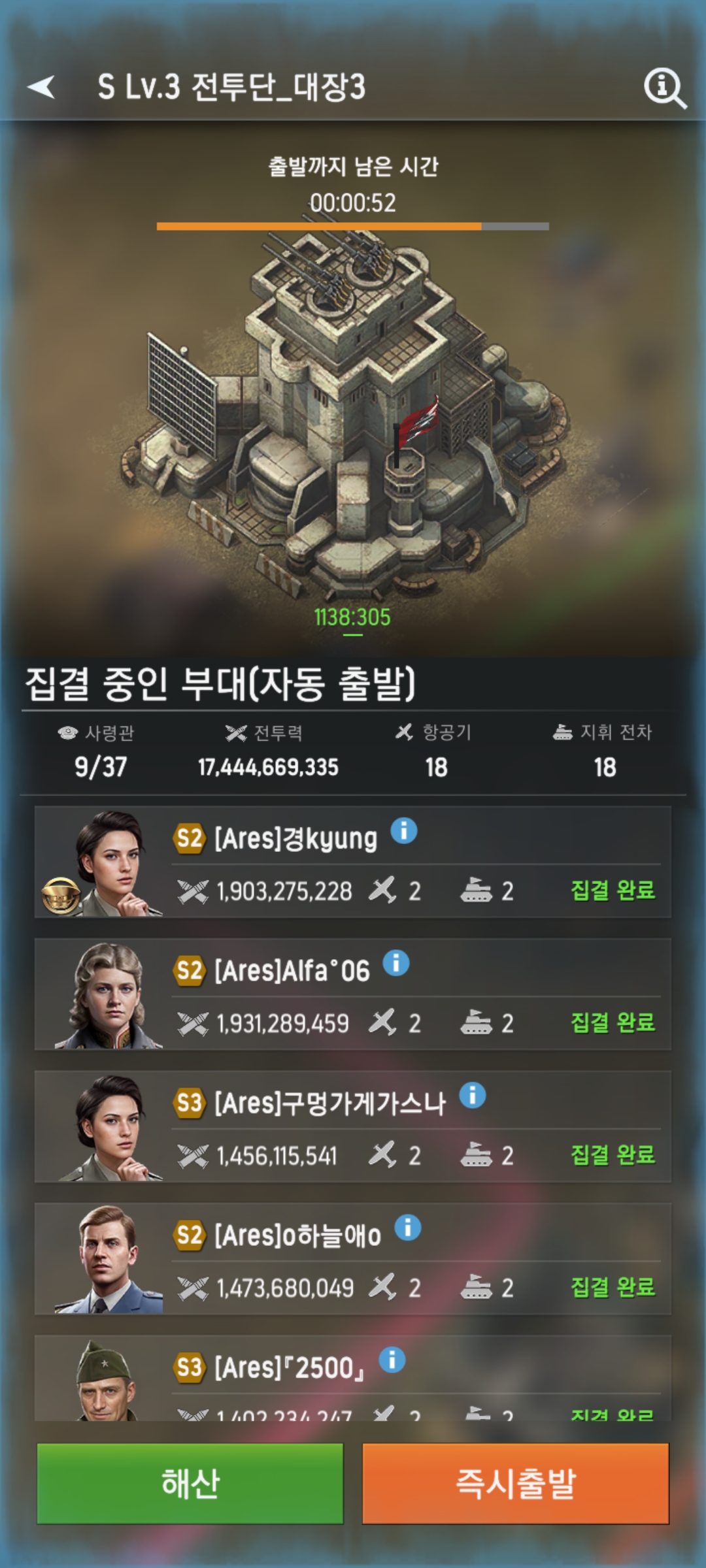The image size is (706, 1568).
Task: Tap the gold rally leader badge on 경kyung
Action: pos(61,895)
